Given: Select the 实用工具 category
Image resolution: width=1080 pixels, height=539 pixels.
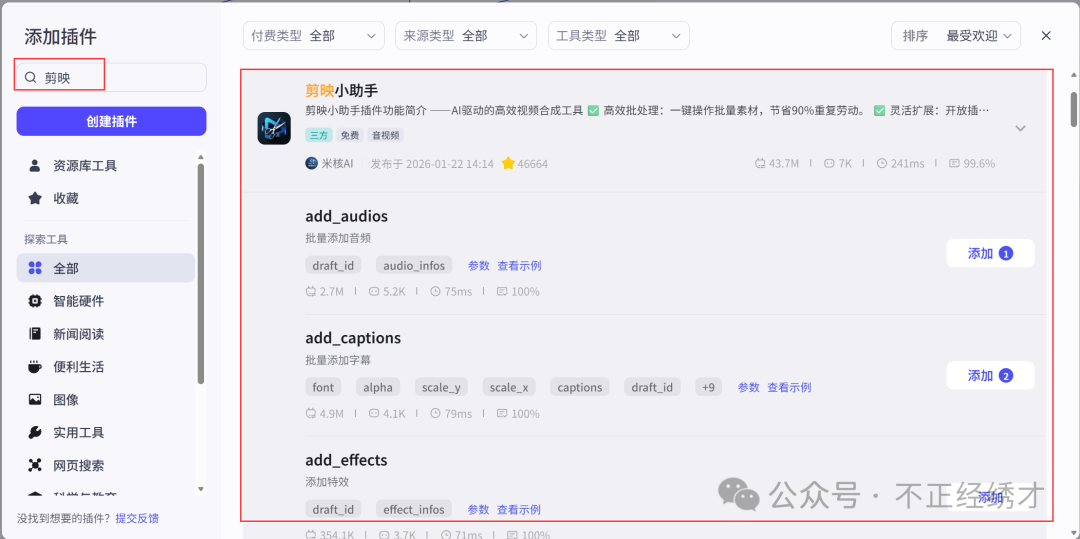Looking at the screenshot, I should 106,432.
